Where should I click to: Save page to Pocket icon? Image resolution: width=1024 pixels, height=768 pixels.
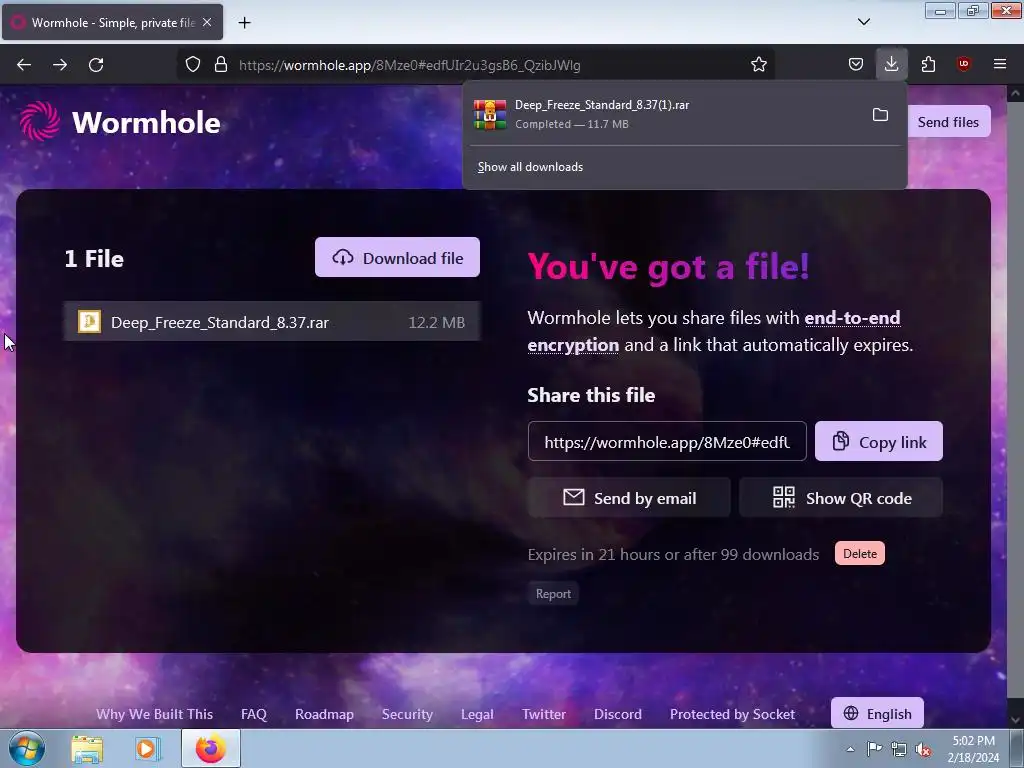[x=856, y=65]
